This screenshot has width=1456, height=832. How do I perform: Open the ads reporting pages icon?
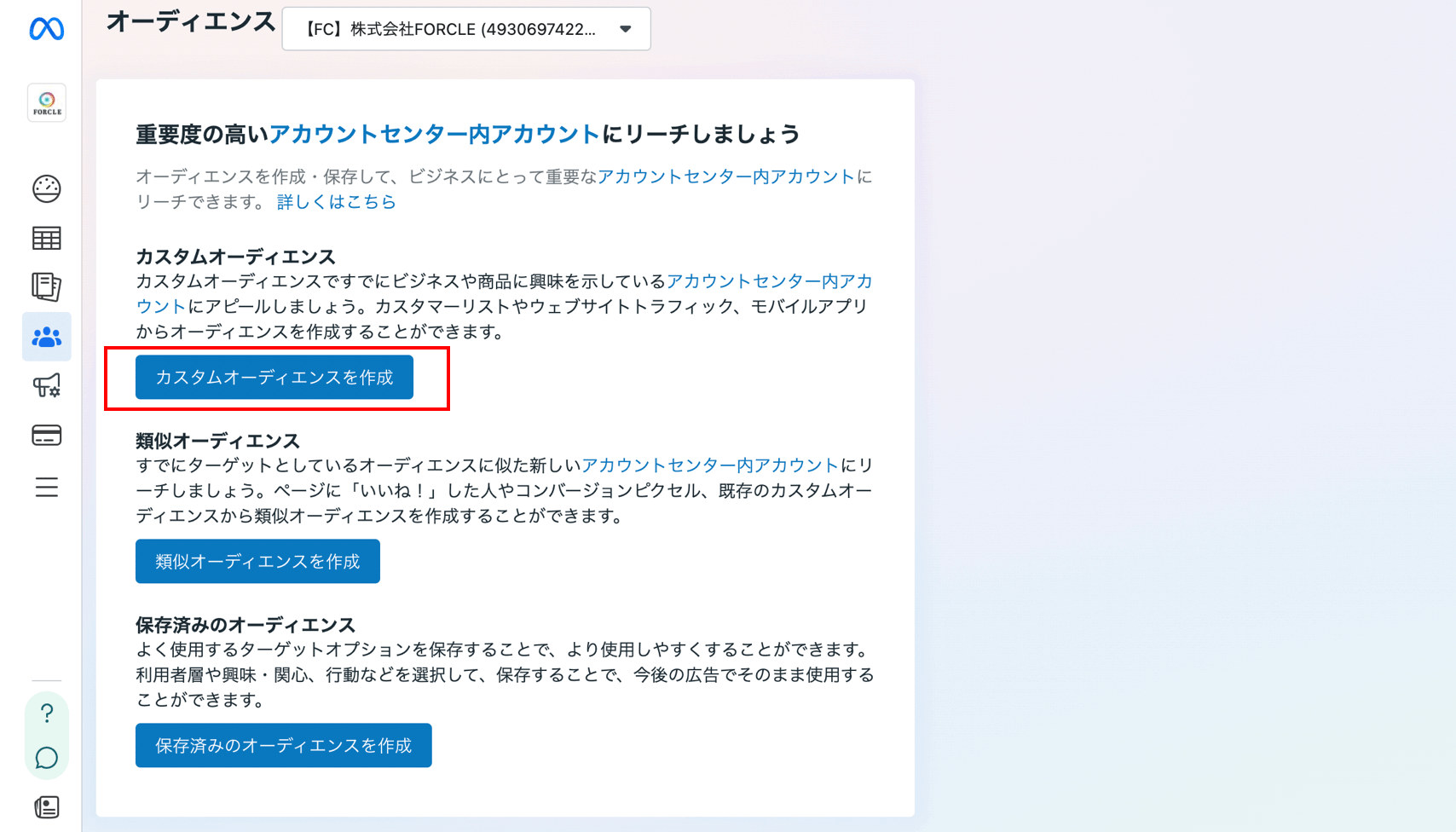point(47,287)
